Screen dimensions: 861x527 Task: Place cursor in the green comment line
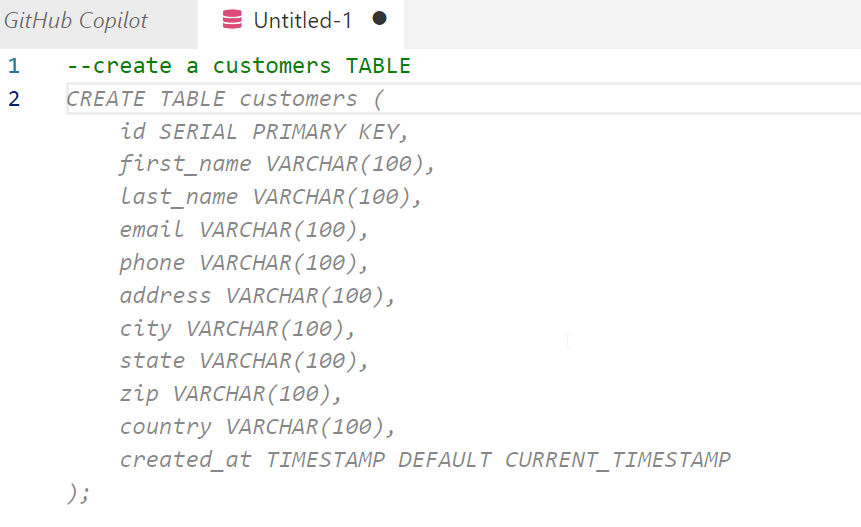[238, 66]
